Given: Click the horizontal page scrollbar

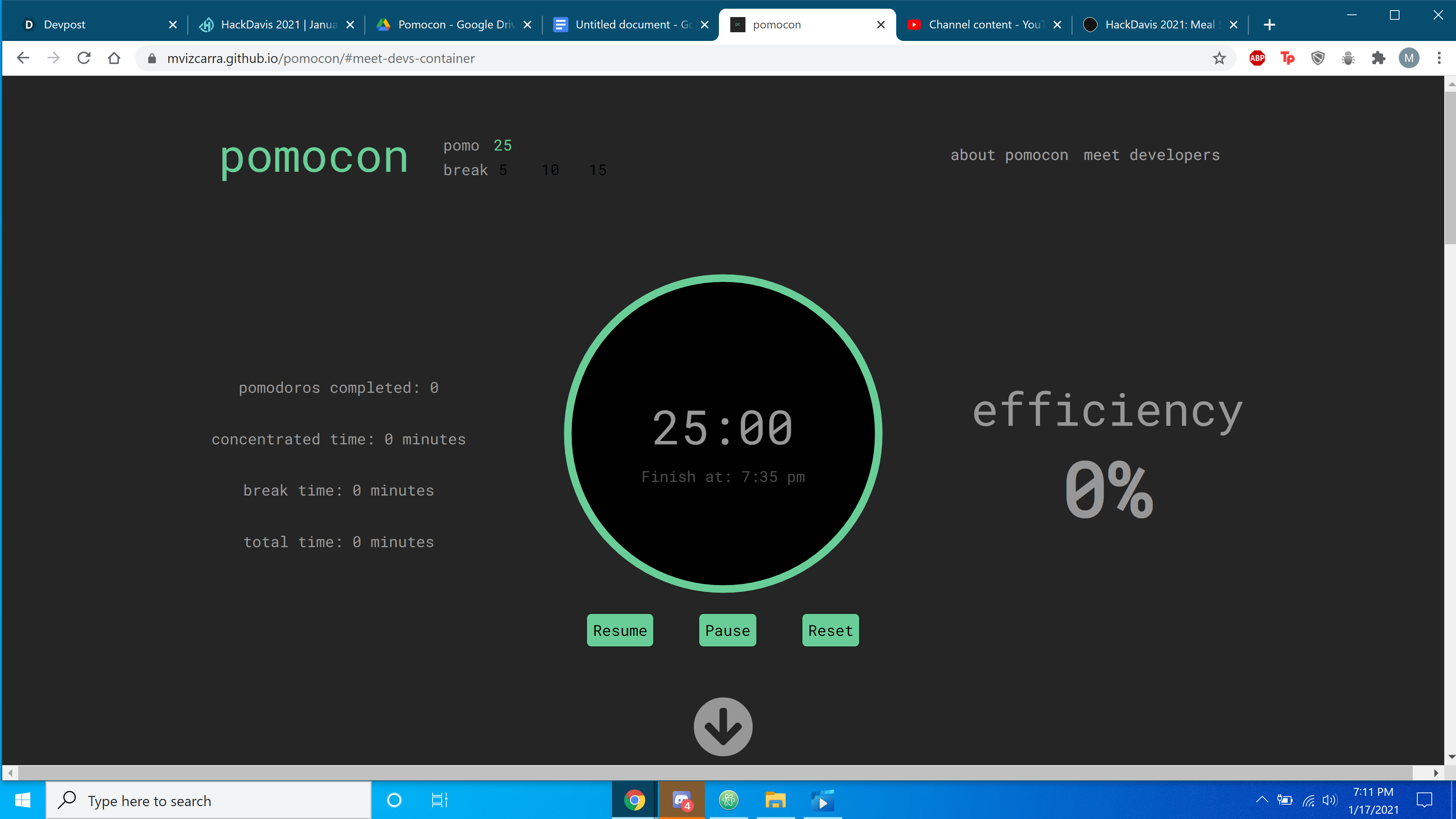Looking at the screenshot, I should (x=715, y=773).
